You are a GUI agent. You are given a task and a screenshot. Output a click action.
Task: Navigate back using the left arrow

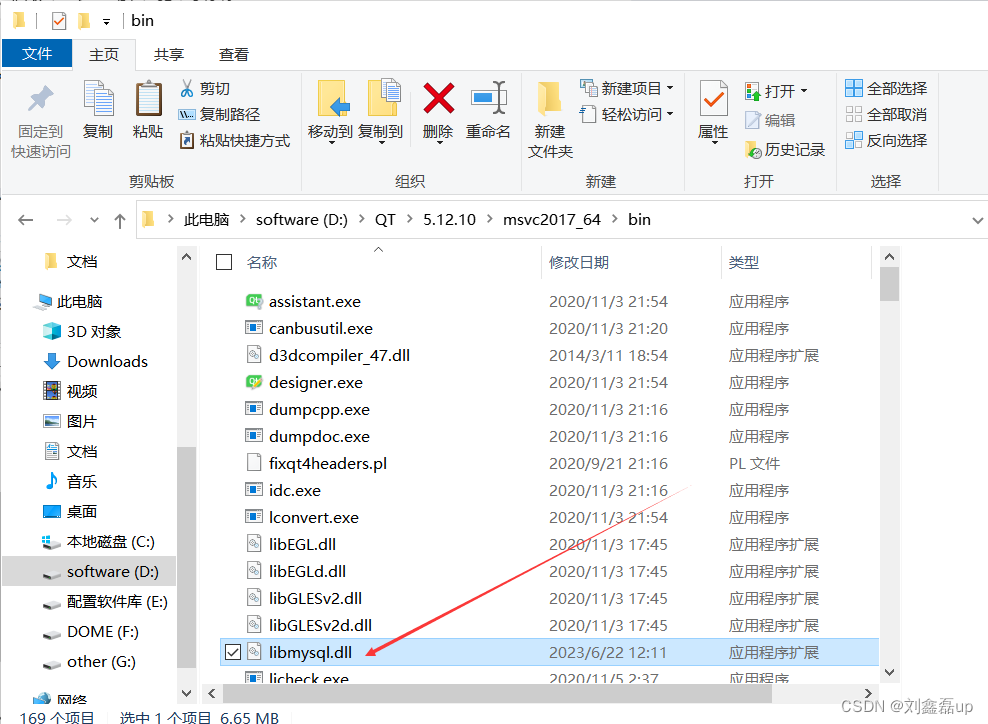pyautogui.click(x=26, y=219)
